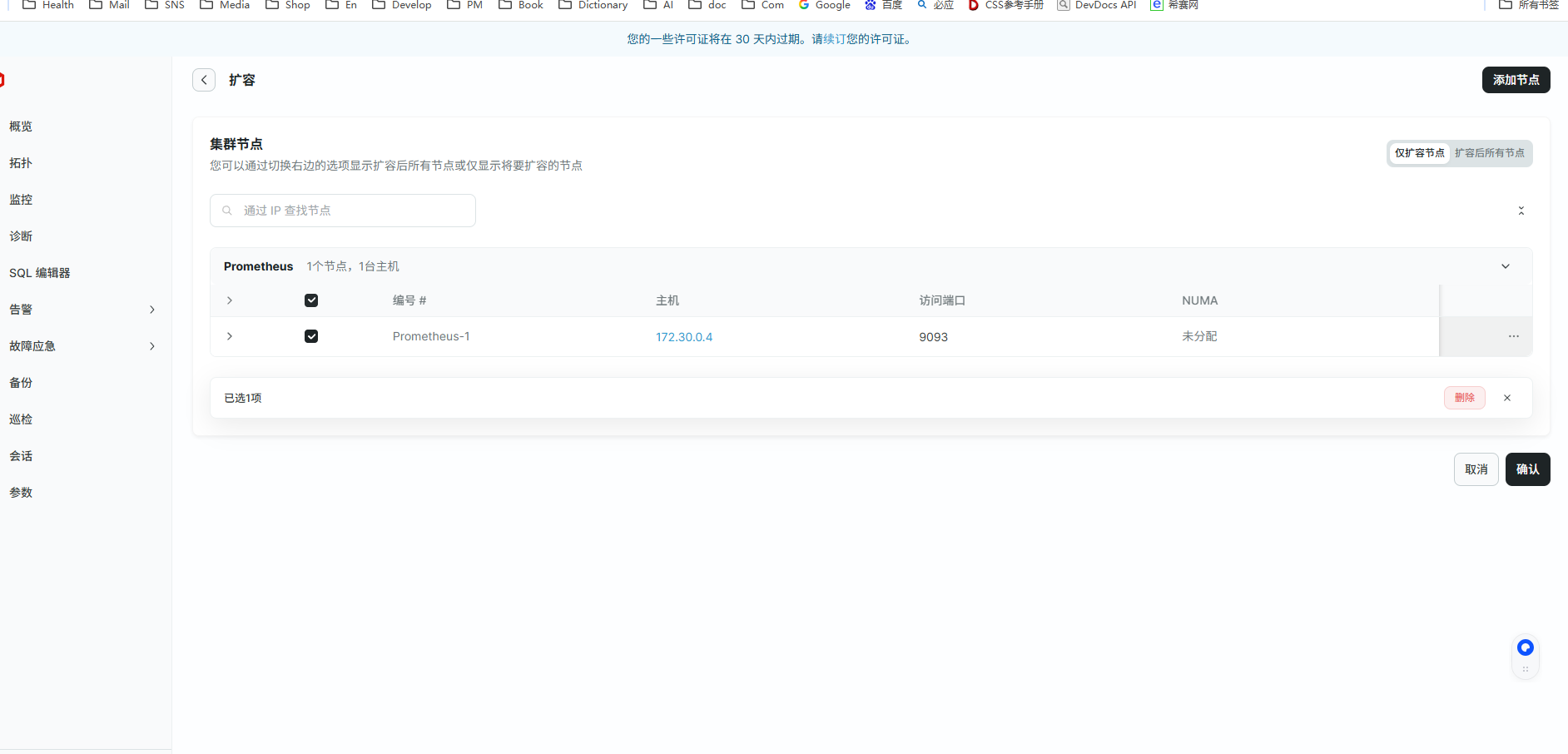Open the 会话 sidebar page
1568x754 pixels.
(21, 456)
